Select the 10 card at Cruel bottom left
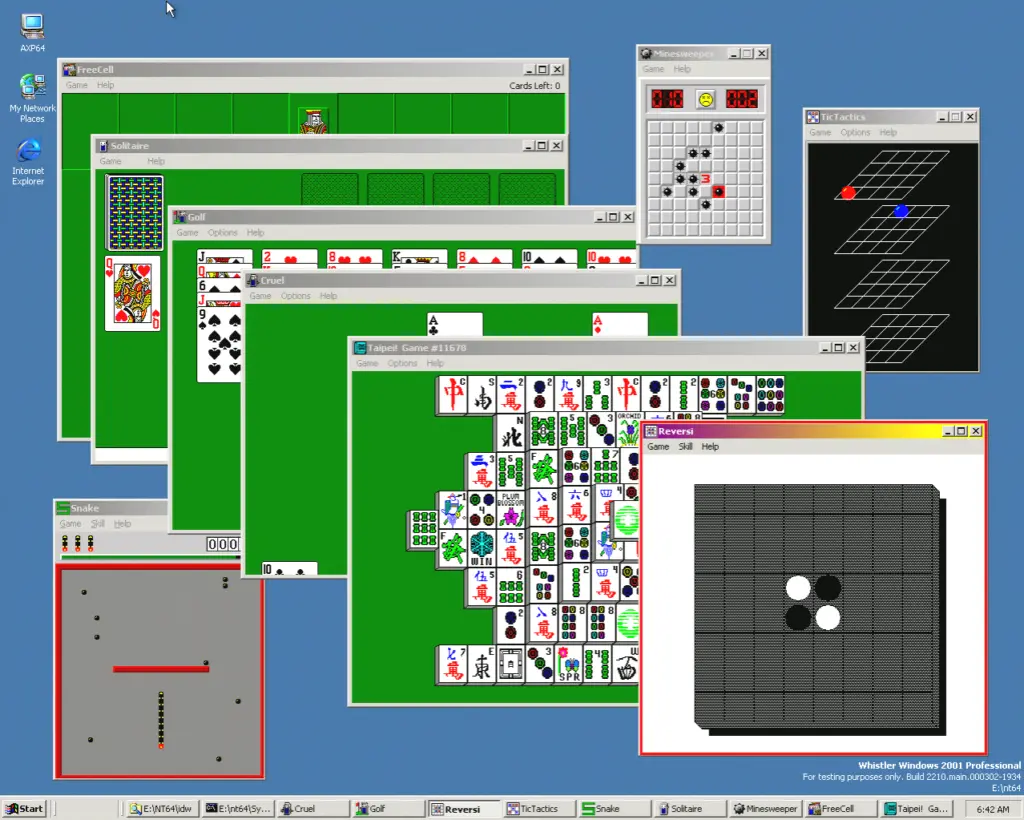 coord(289,569)
